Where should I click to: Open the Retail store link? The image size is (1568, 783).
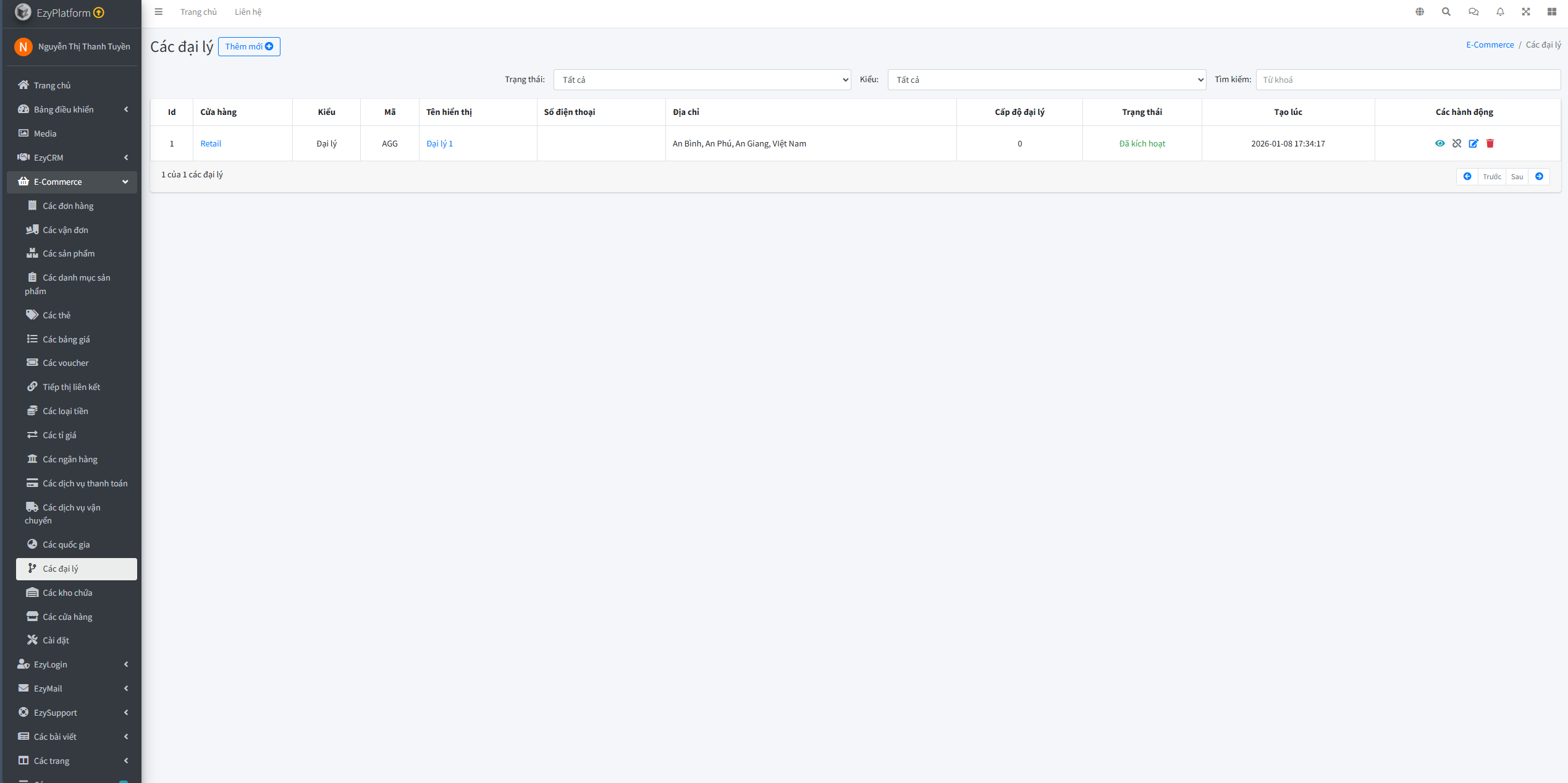click(x=211, y=143)
